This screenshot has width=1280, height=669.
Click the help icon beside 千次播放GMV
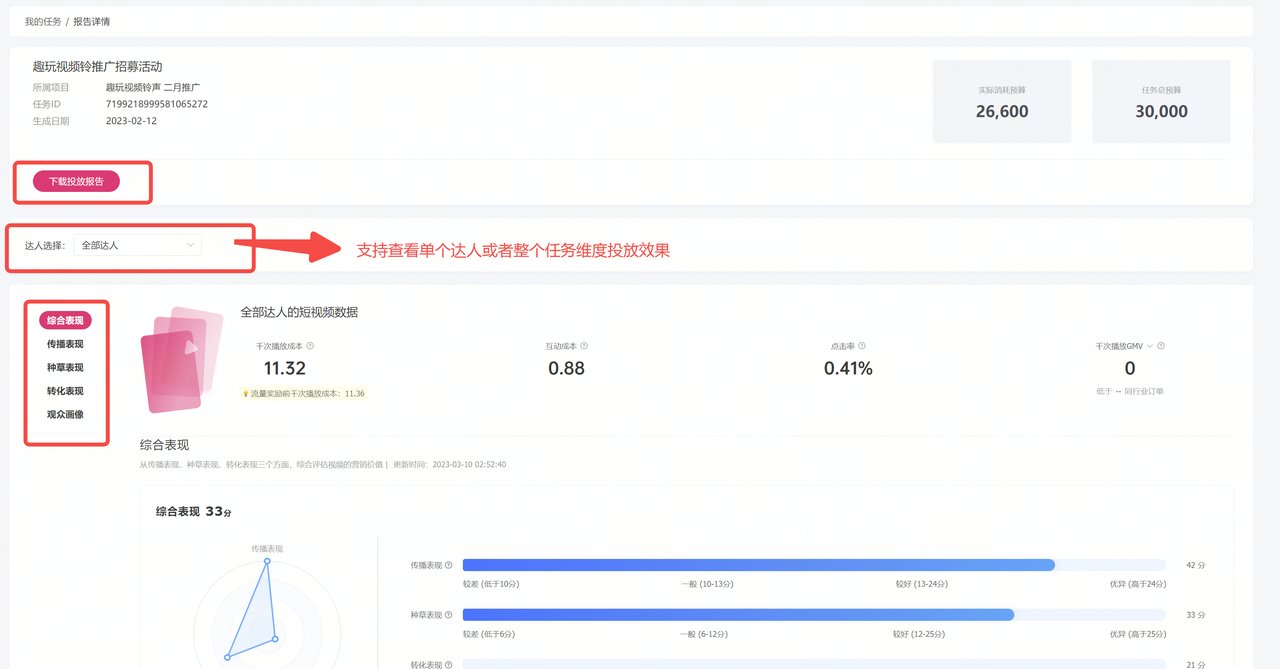click(x=1161, y=346)
